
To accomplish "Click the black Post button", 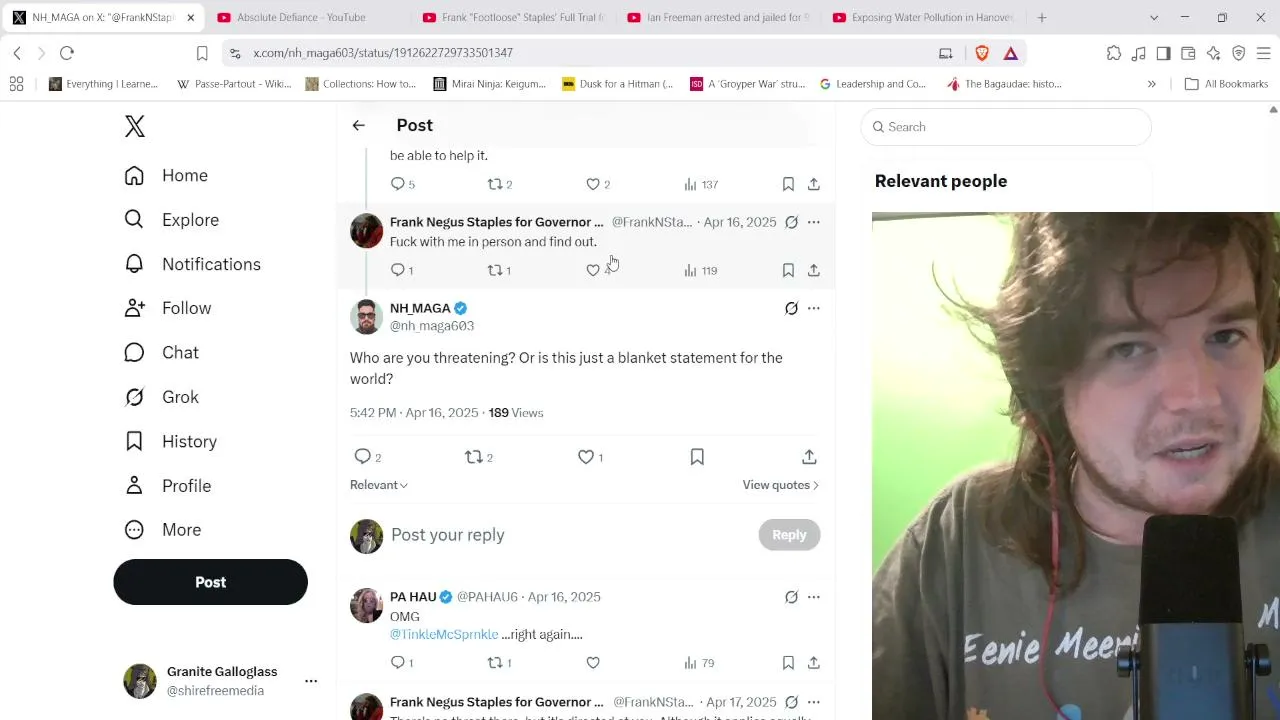I will tap(211, 582).
